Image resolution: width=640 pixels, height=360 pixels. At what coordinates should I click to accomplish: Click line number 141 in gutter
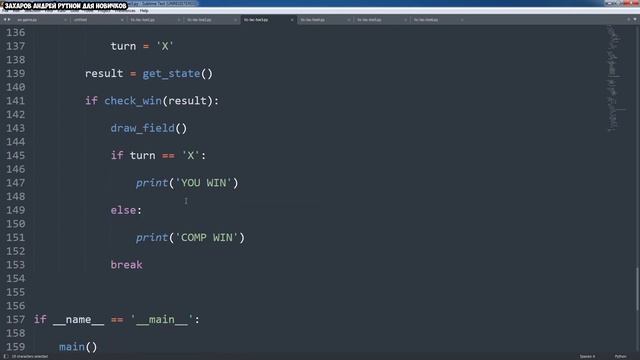(x=16, y=101)
